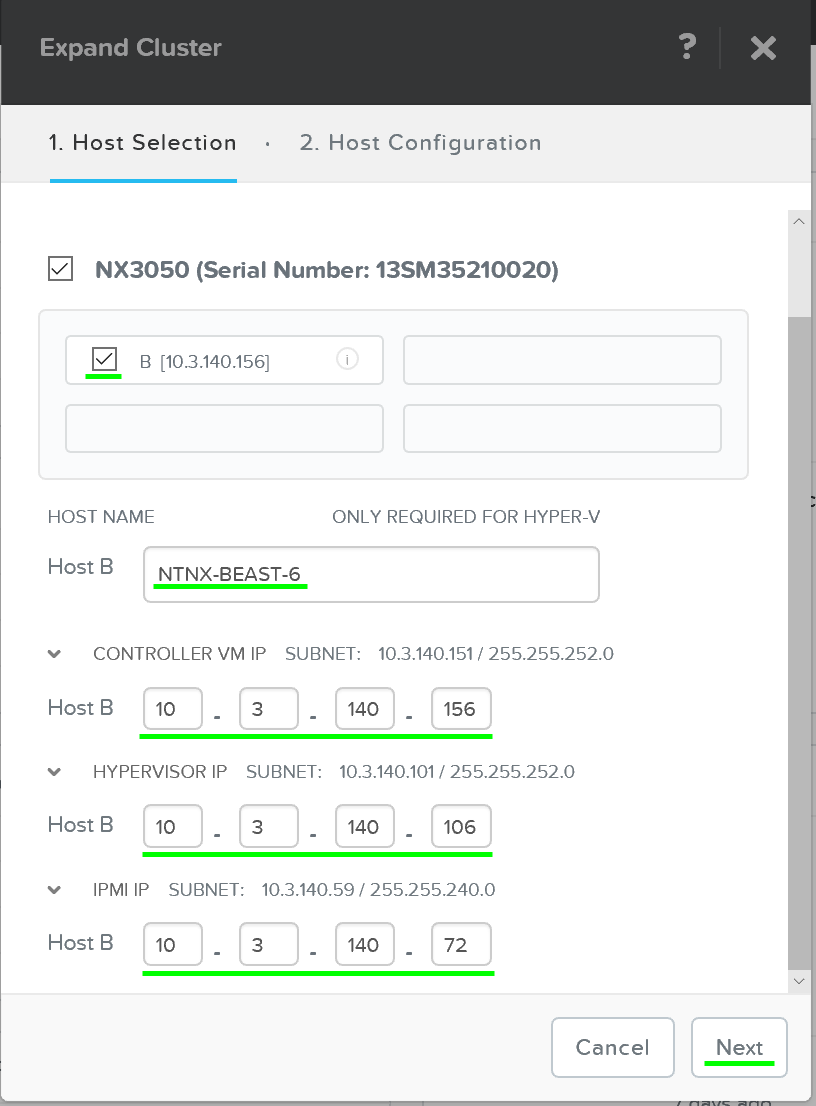Collapse the Controller VM IP section
This screenshot has height=1106, width=816.
(54, 653)
